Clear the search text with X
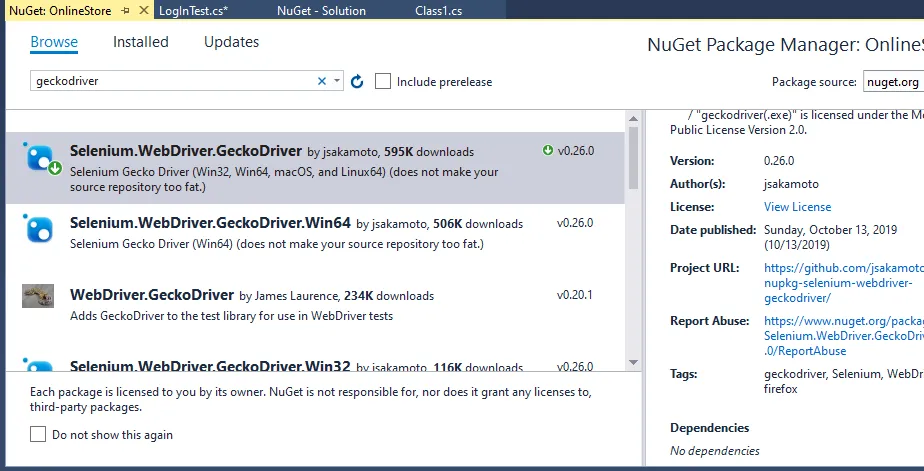 [322, 81]
